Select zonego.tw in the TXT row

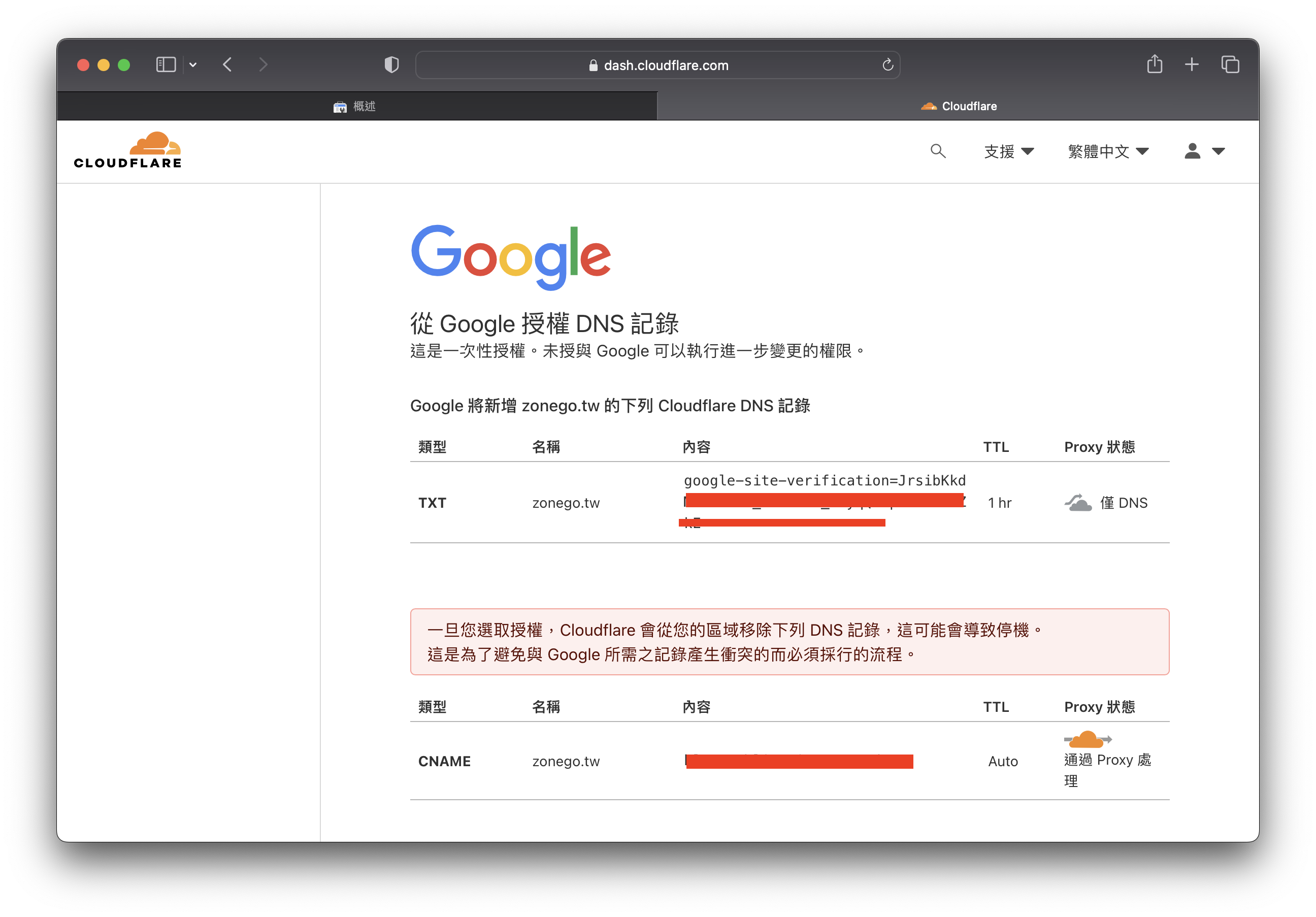point(566,503)
